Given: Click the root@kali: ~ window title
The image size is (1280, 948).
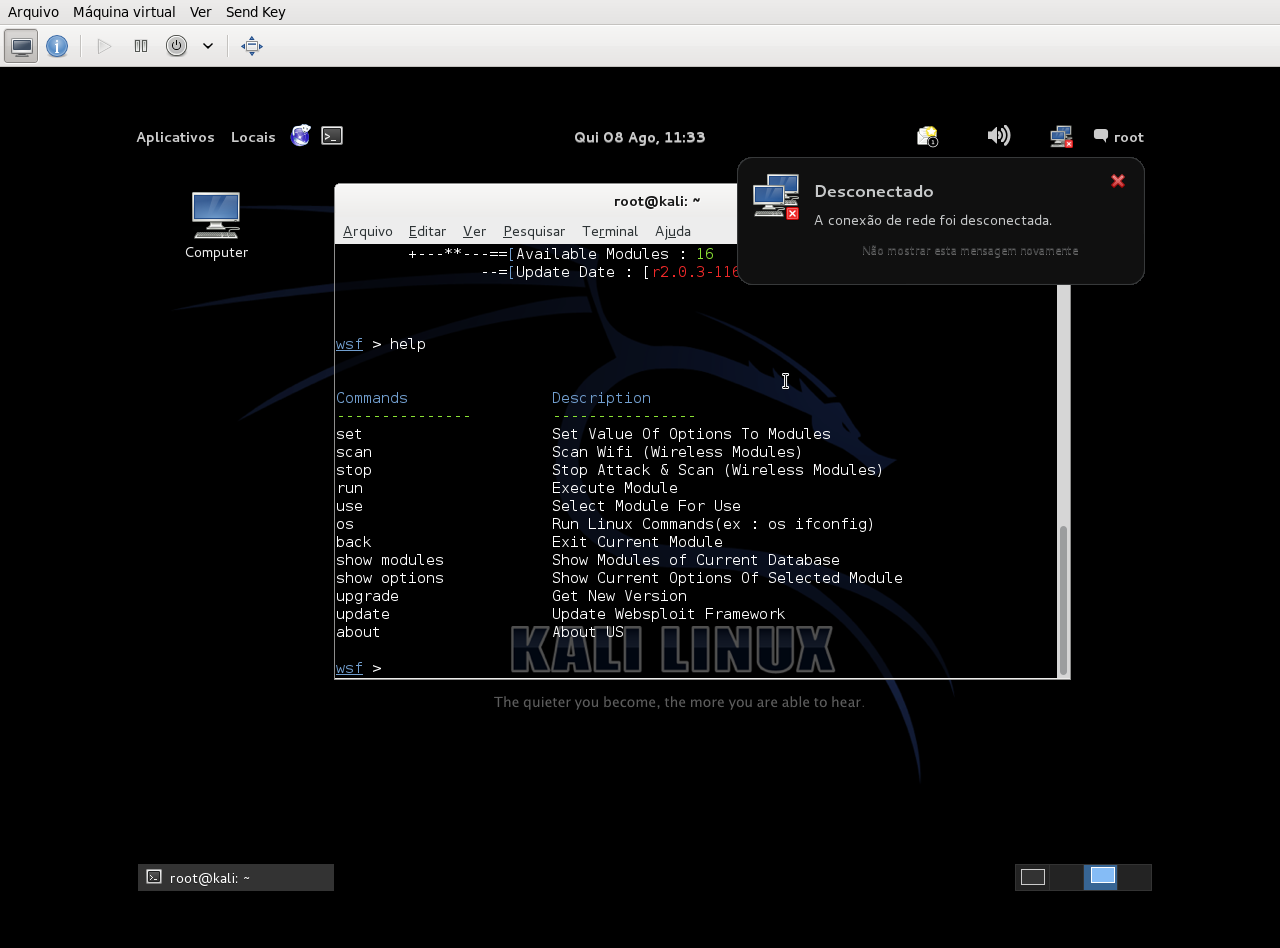Looking at the screenshot, I should coord(657,201).
